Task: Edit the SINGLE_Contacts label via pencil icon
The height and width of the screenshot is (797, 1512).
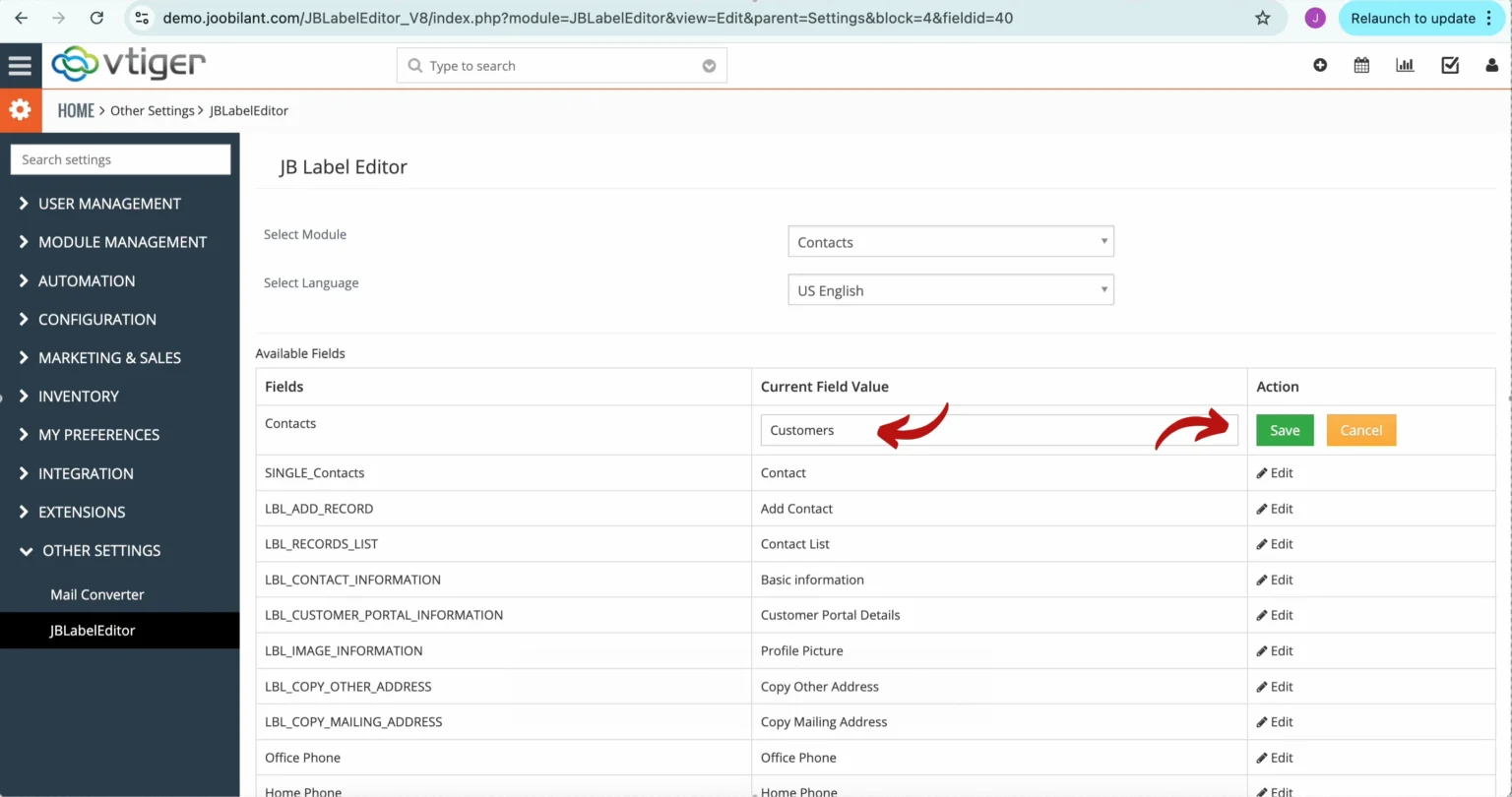Action: click(x=1262, y=472)
